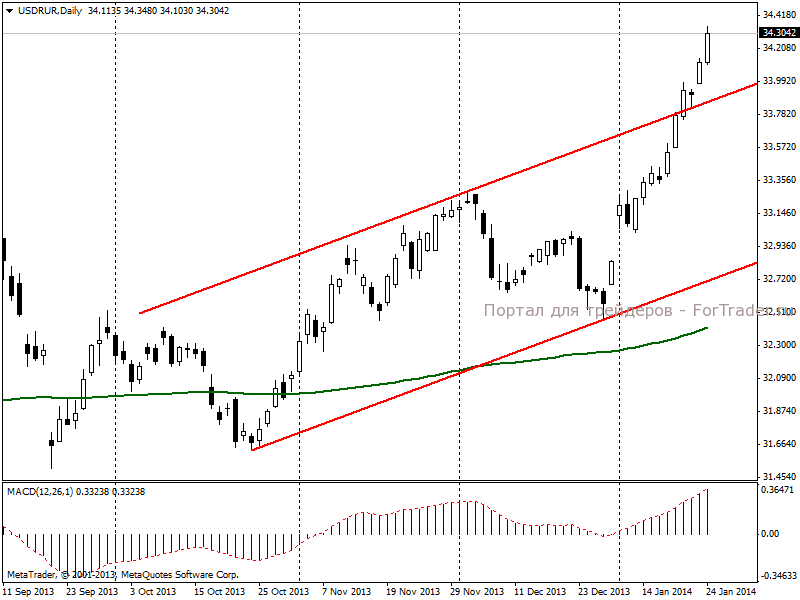Select the upper red channel trendline
Viewport: 800px width, 600px height.
tap(448, 198)
